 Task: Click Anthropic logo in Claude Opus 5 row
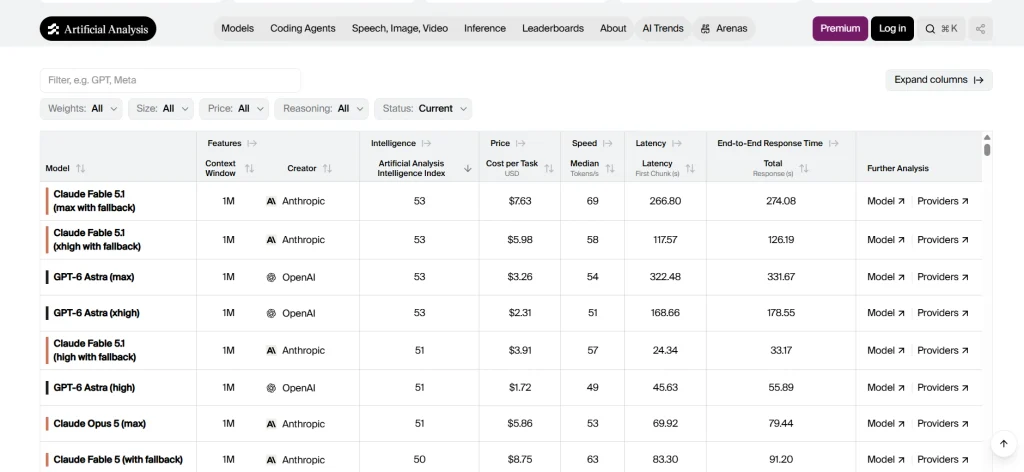[x=272, y=424]
